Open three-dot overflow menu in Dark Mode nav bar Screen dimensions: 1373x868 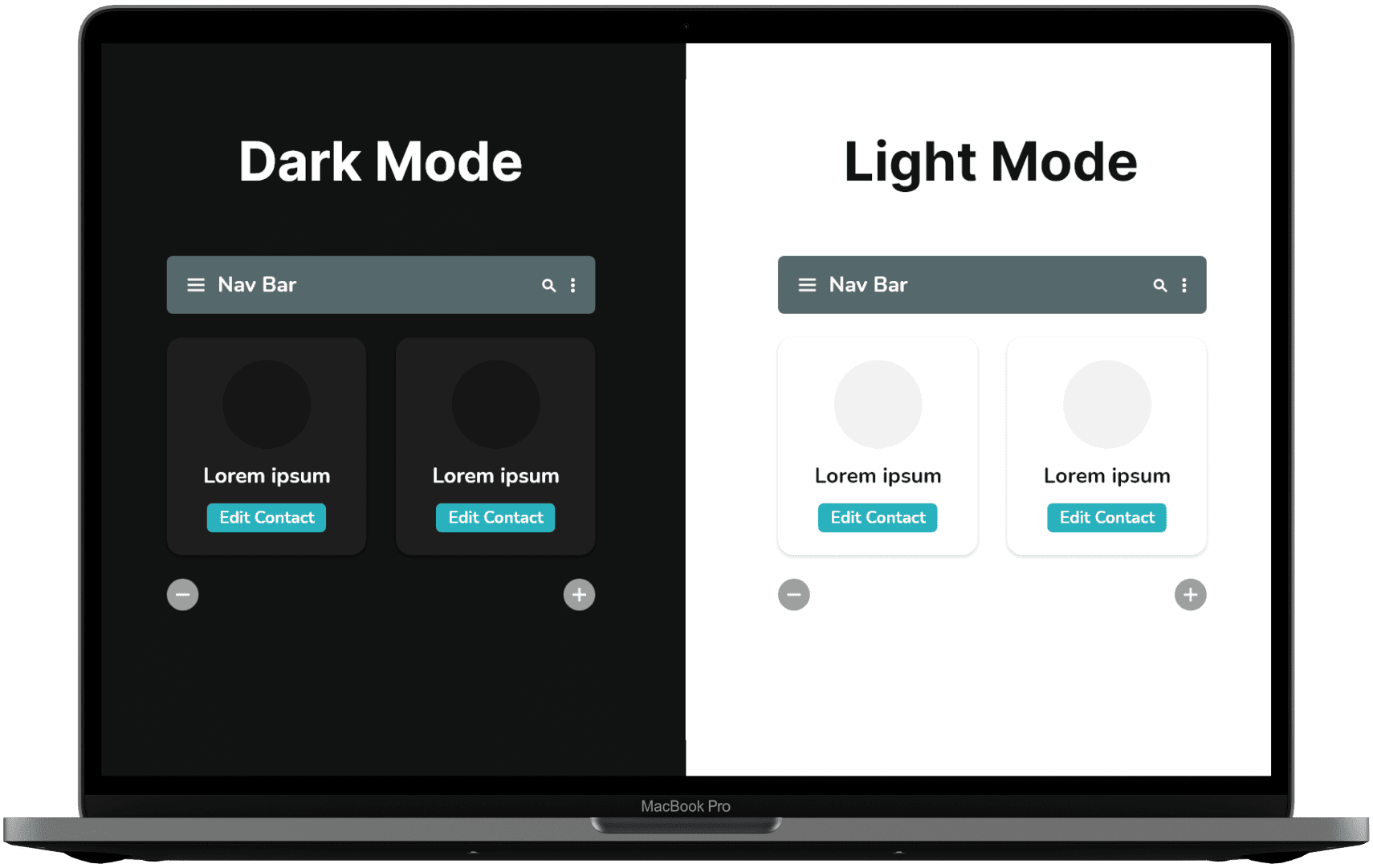[x=572, y=285]
